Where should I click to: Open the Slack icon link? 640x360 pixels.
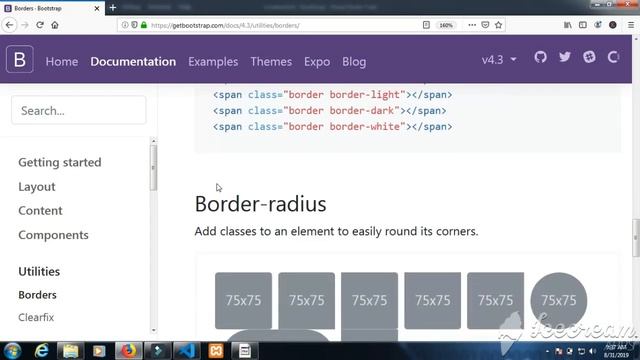(589, 57)
